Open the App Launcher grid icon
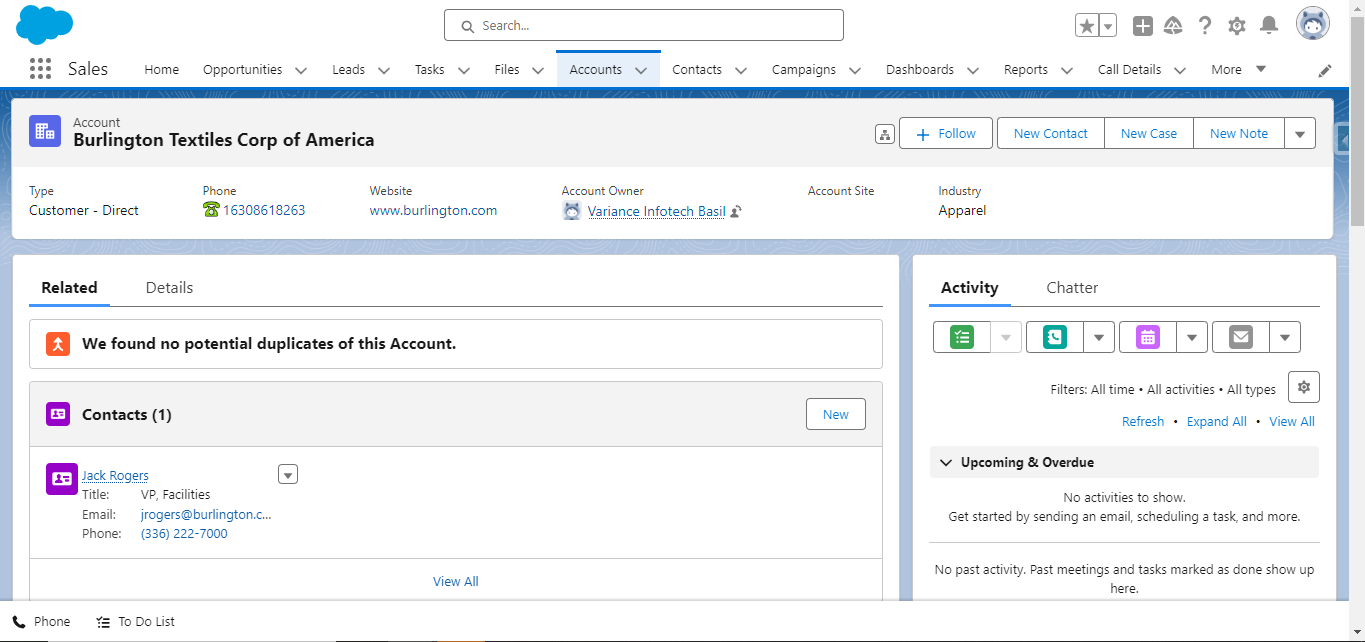 pyautogui.click(x=40, y=69)
